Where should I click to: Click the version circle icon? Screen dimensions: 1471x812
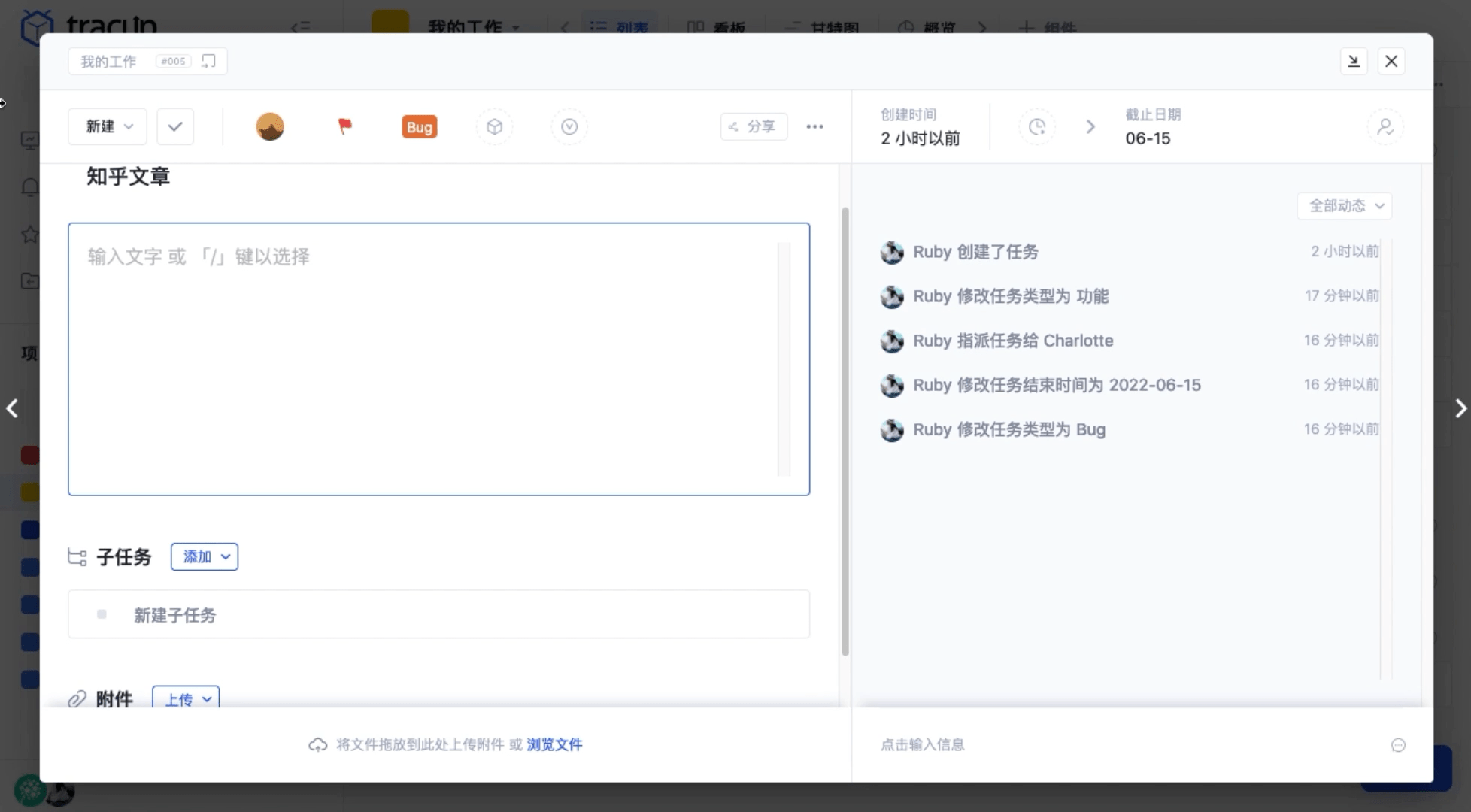tap(569, 126)
